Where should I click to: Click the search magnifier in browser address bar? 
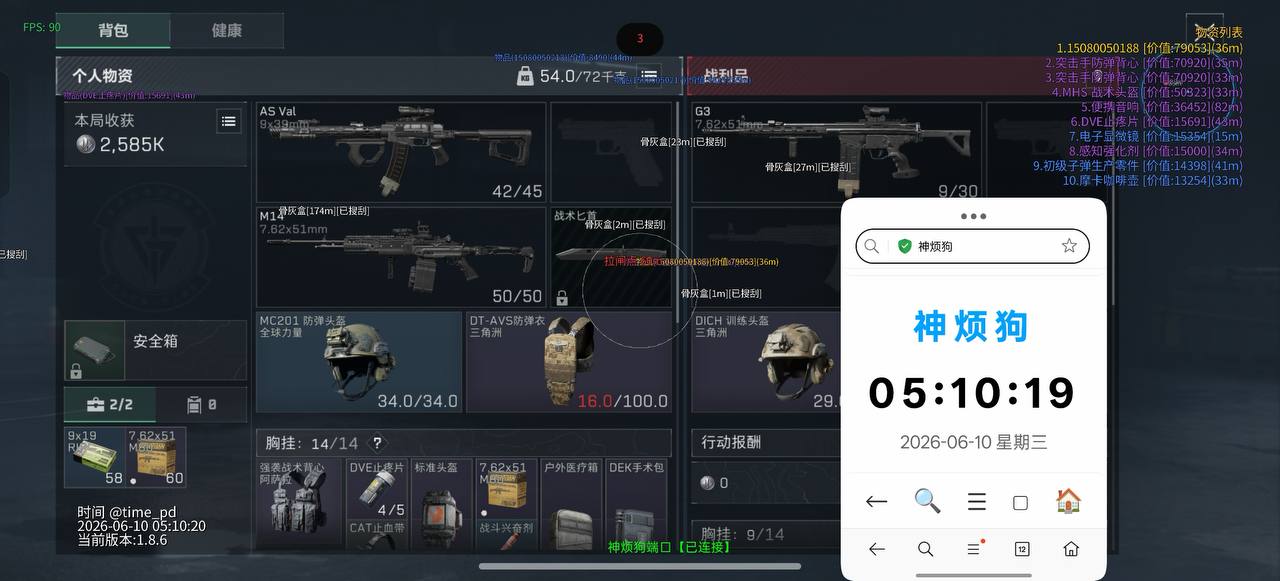coord(873,246)
